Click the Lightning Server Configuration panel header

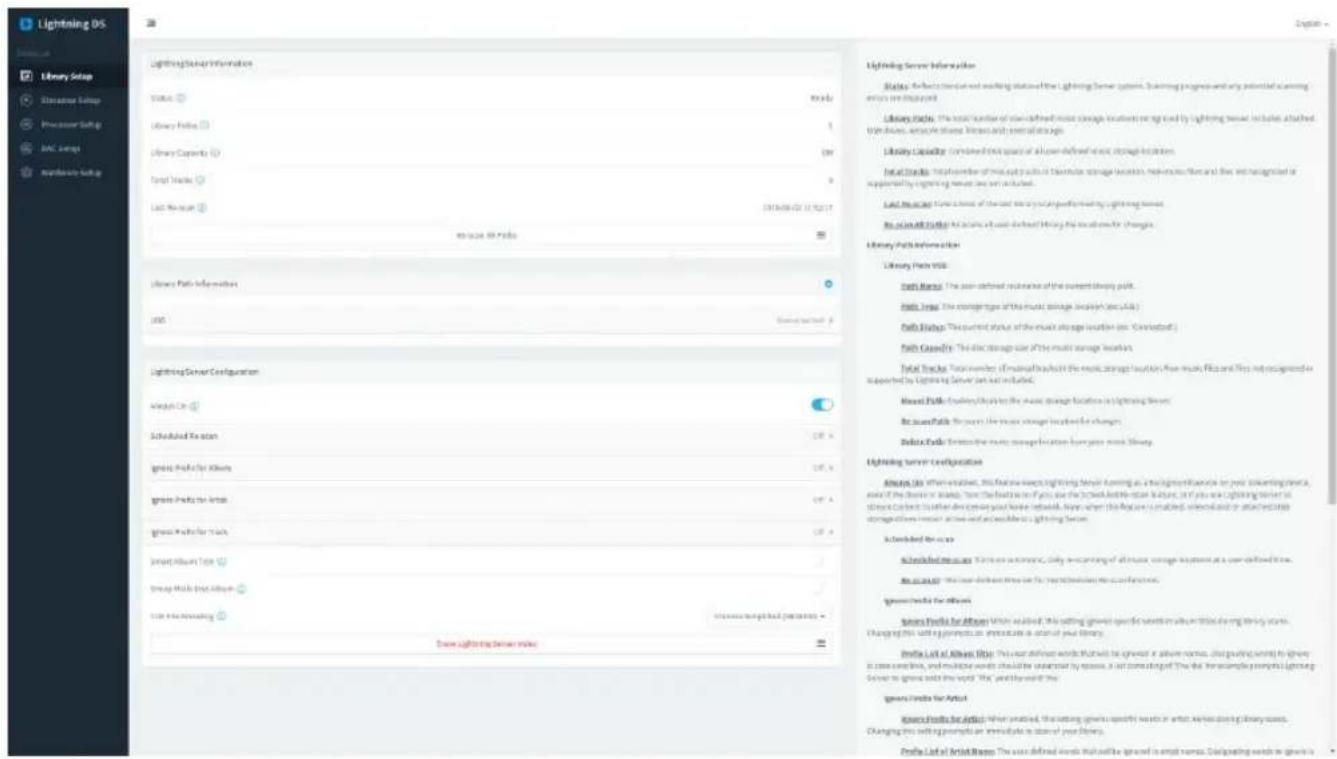491,371
